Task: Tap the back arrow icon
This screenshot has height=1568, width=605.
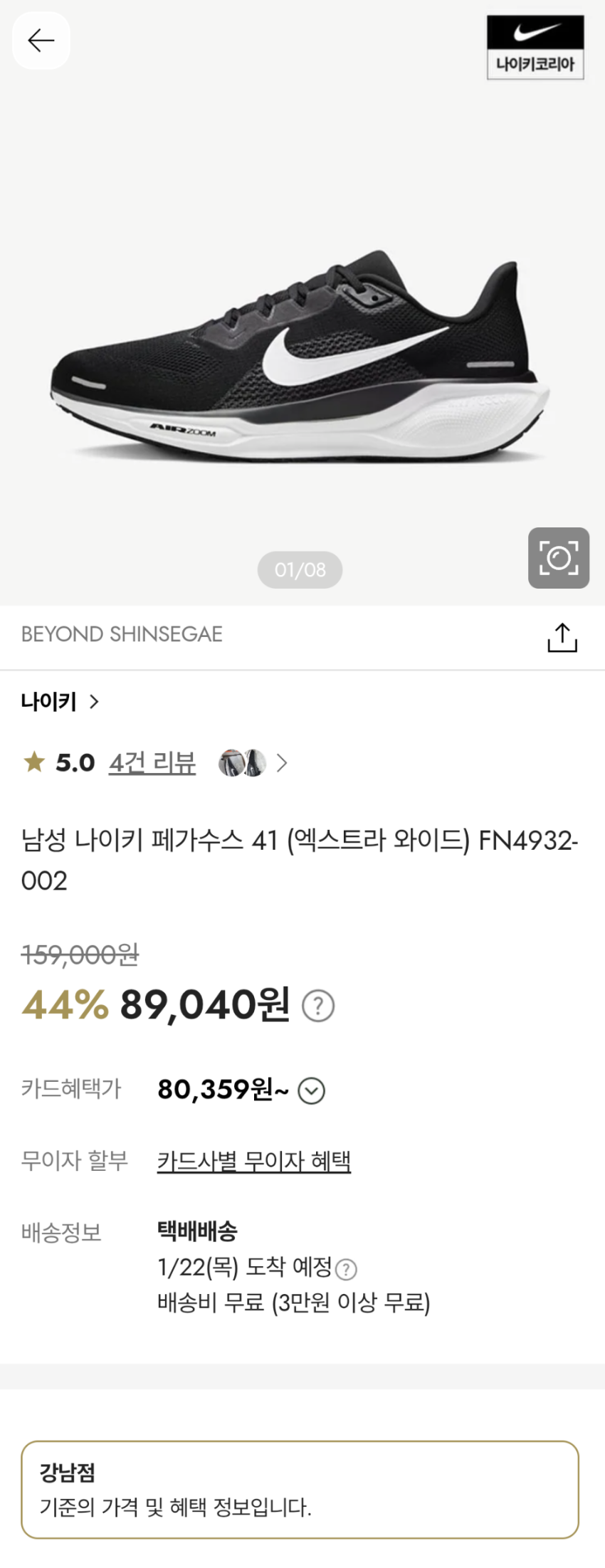Action: click(41, 41)
